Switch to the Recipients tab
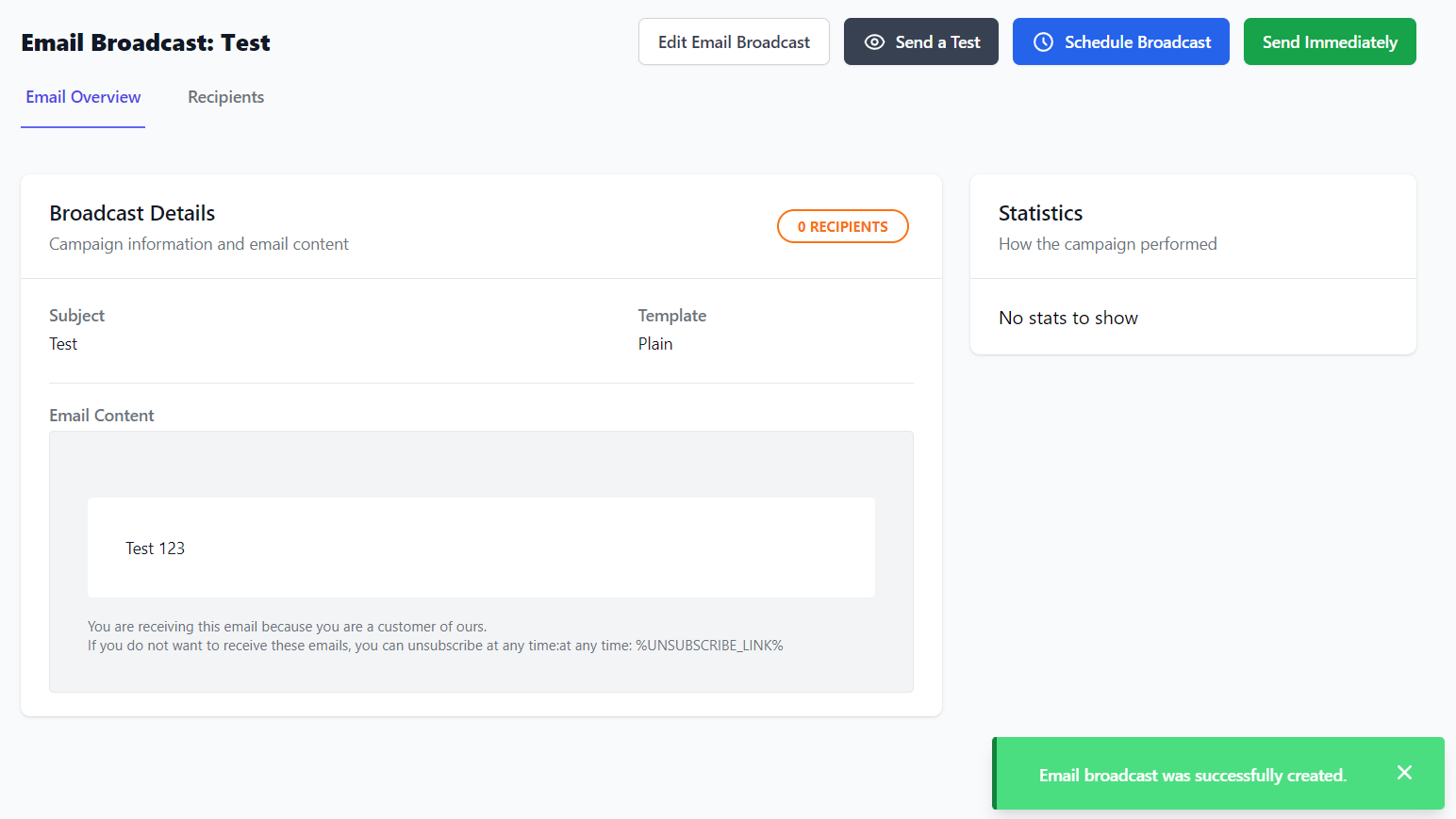 (x=225, y=97)
